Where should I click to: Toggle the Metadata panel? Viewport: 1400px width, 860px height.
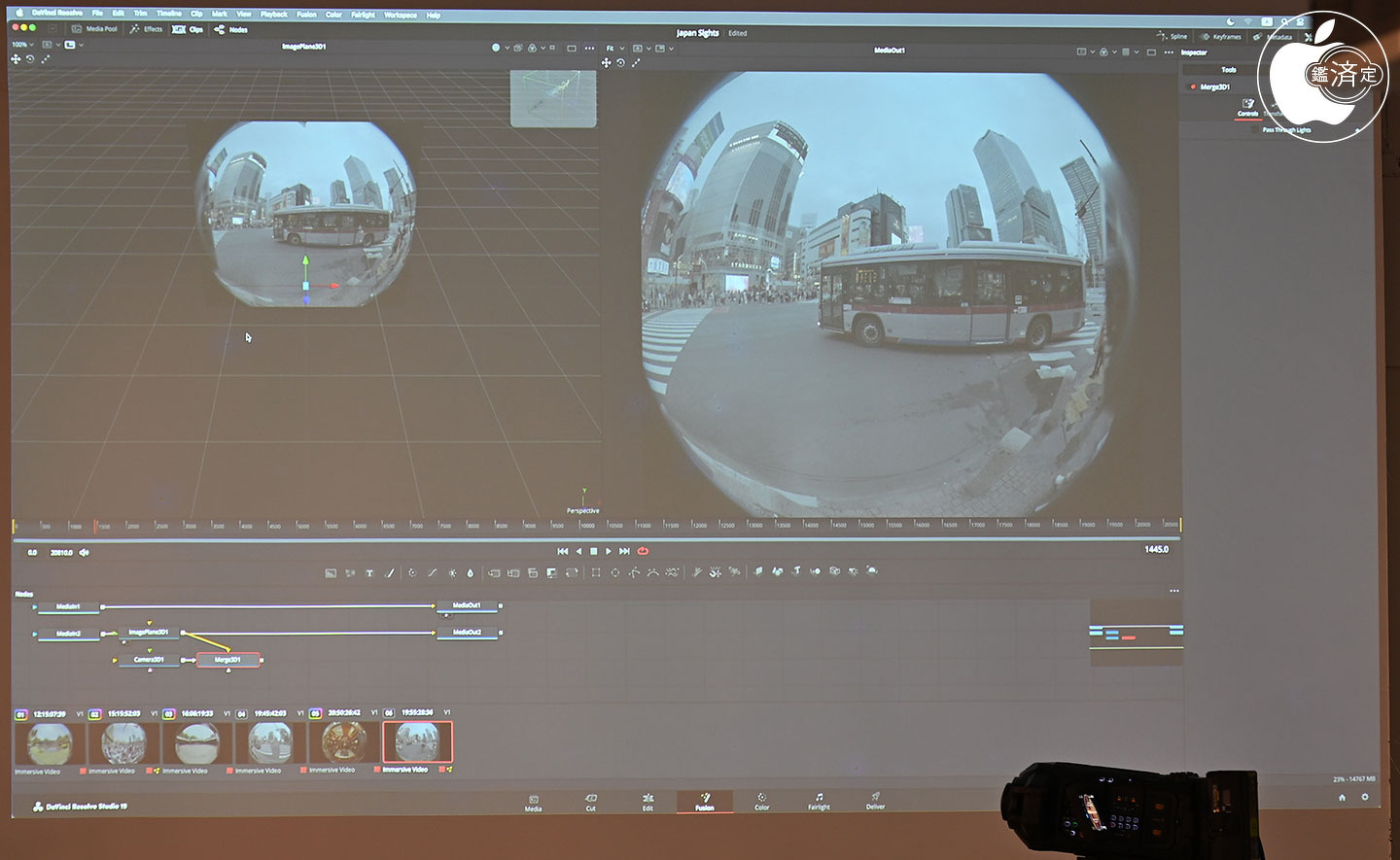pos(1274,37)
